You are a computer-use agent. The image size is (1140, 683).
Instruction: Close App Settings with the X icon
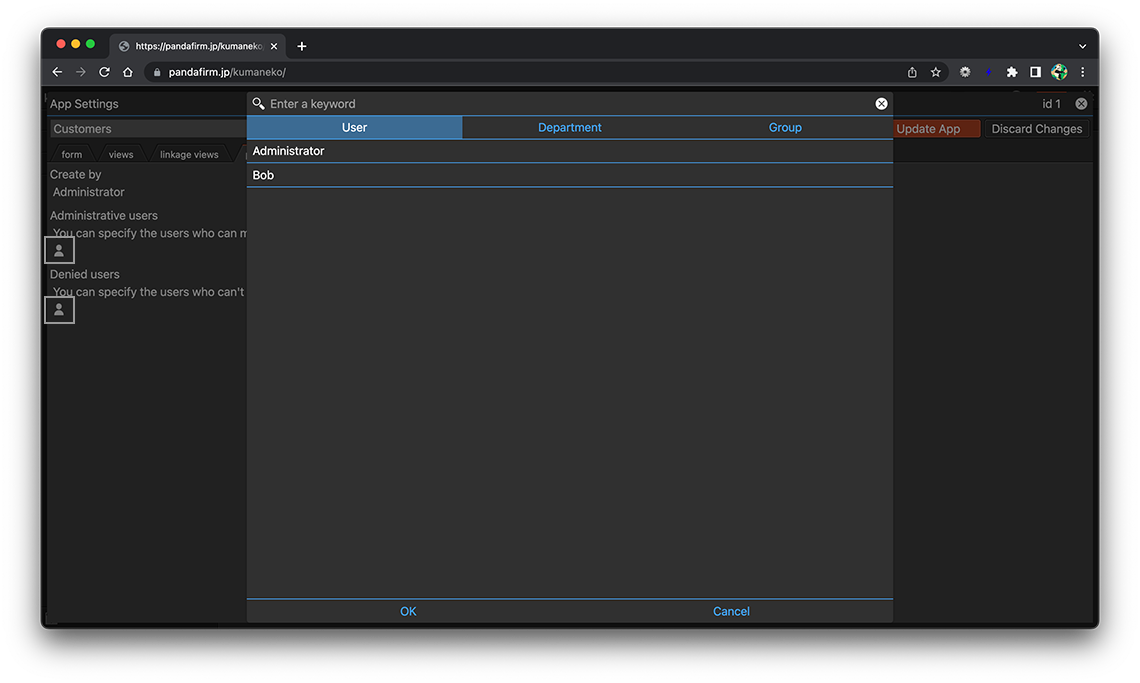1081,104
